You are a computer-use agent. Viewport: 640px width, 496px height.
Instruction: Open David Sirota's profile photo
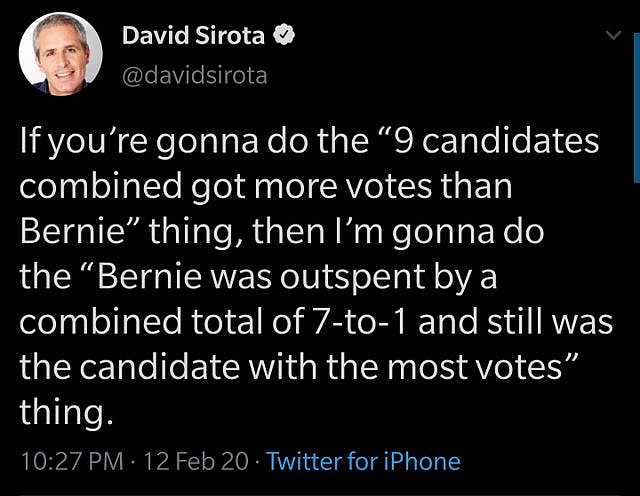[60, 53]
